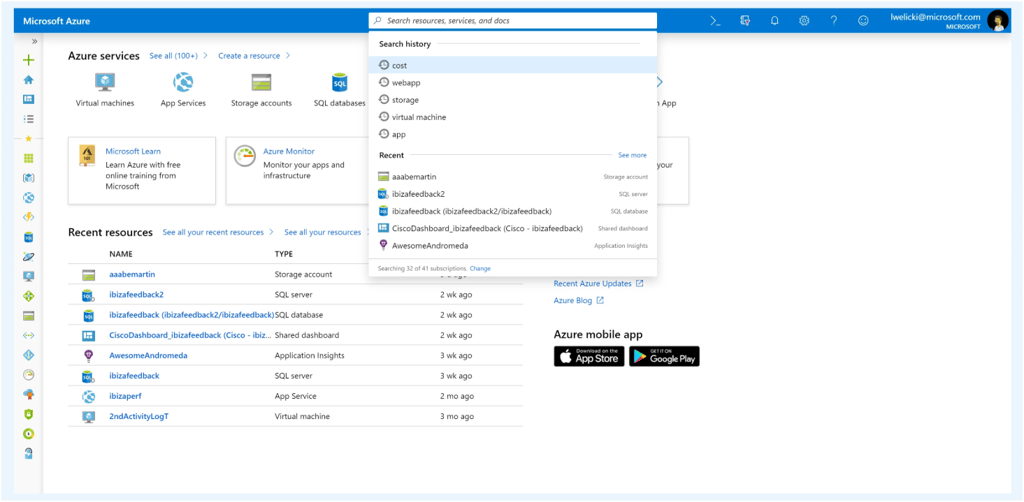Open the Dashboard sidebar icon
The width and height of the screenshot is (1024, 502).
click(28, 99)
